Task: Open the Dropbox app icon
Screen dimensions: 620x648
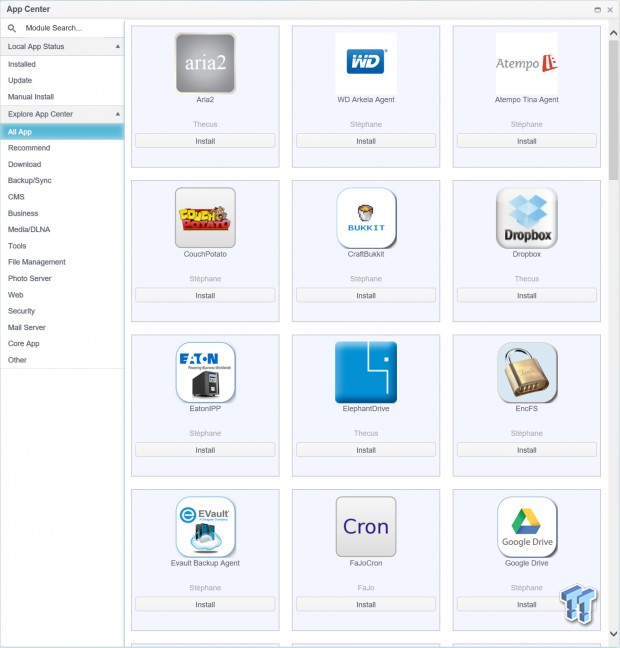Action: pos(527,217)
